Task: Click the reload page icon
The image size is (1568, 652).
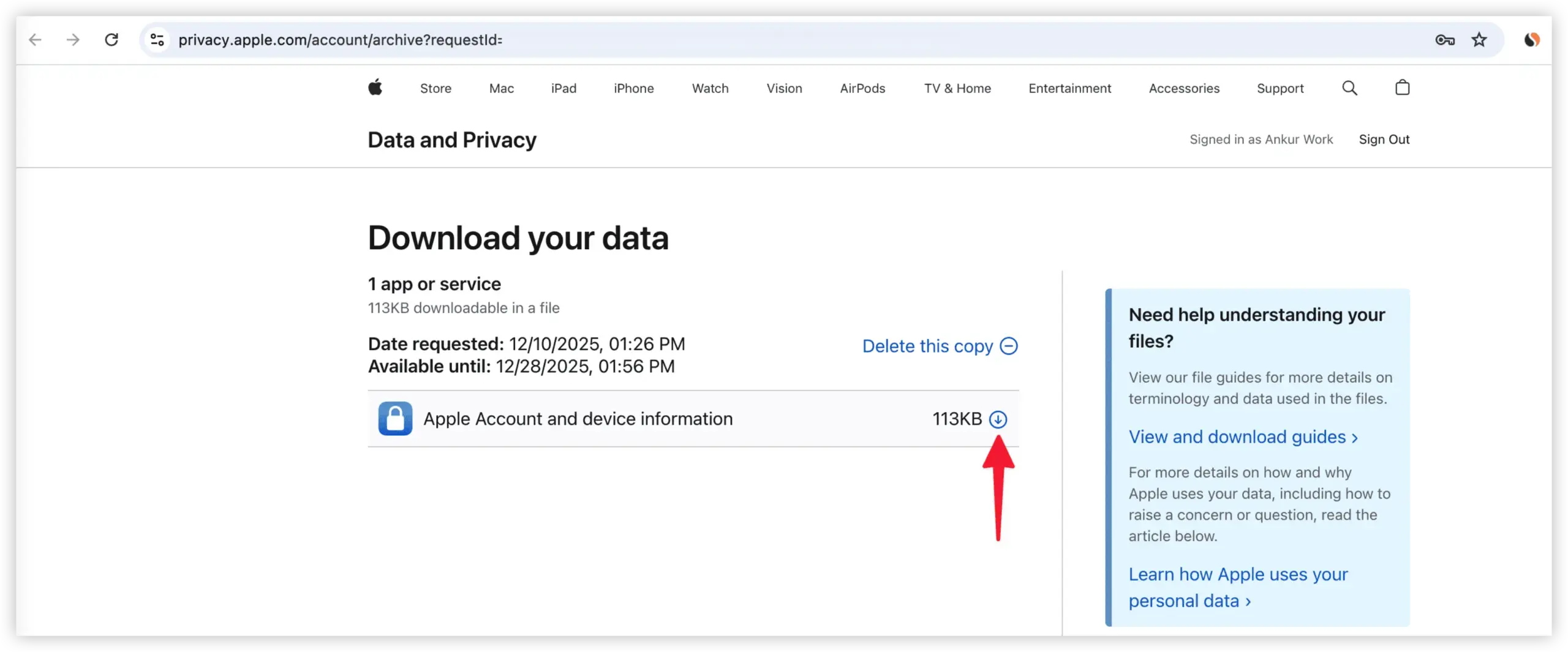Action: tap(111, 40)
